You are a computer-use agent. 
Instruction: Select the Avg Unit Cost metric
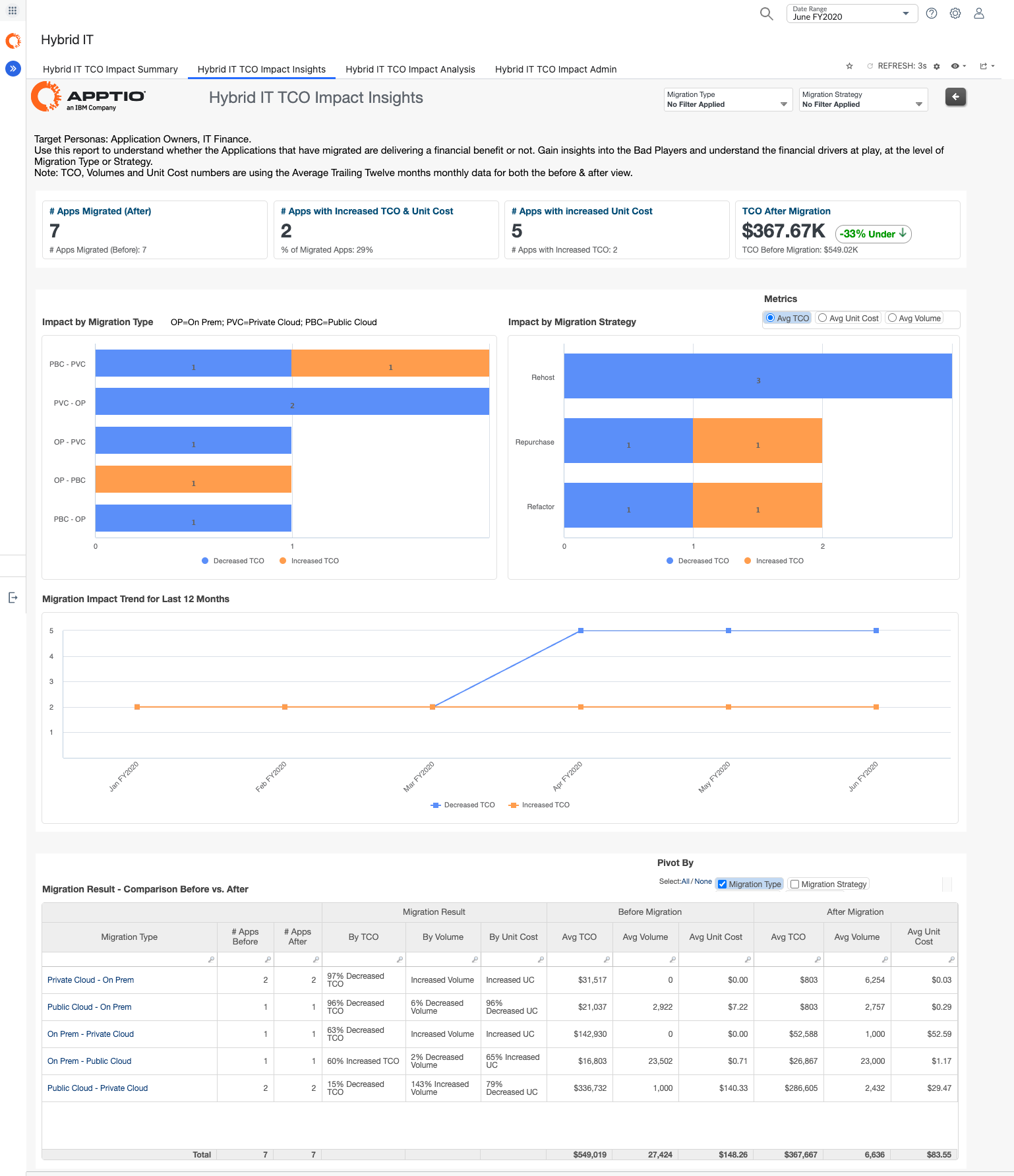[823, 318]
